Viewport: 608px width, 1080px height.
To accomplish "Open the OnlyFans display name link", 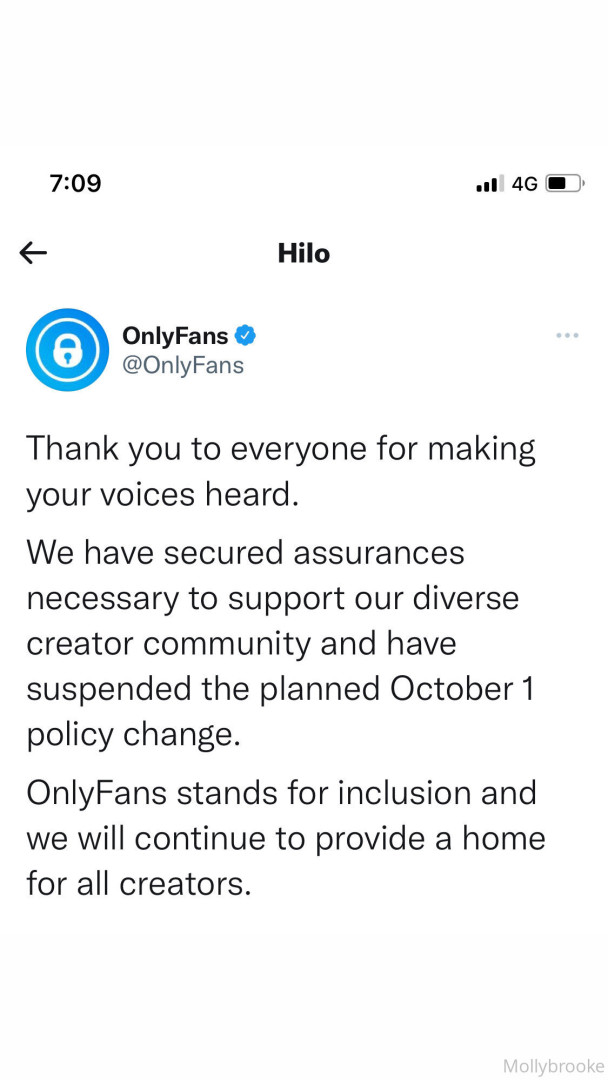I will tap(175, 336).
